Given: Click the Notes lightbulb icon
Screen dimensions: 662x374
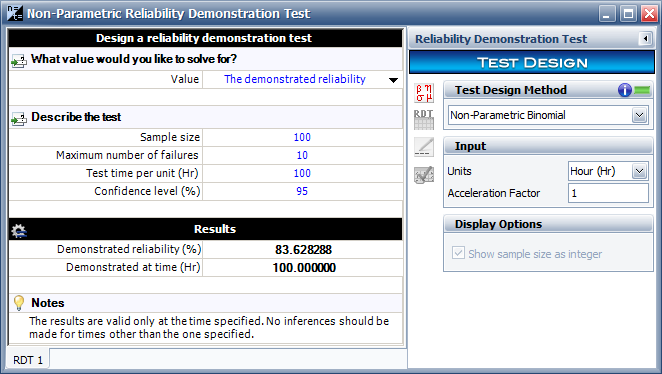Looking at the screenshot, I should tap(19, 303).
